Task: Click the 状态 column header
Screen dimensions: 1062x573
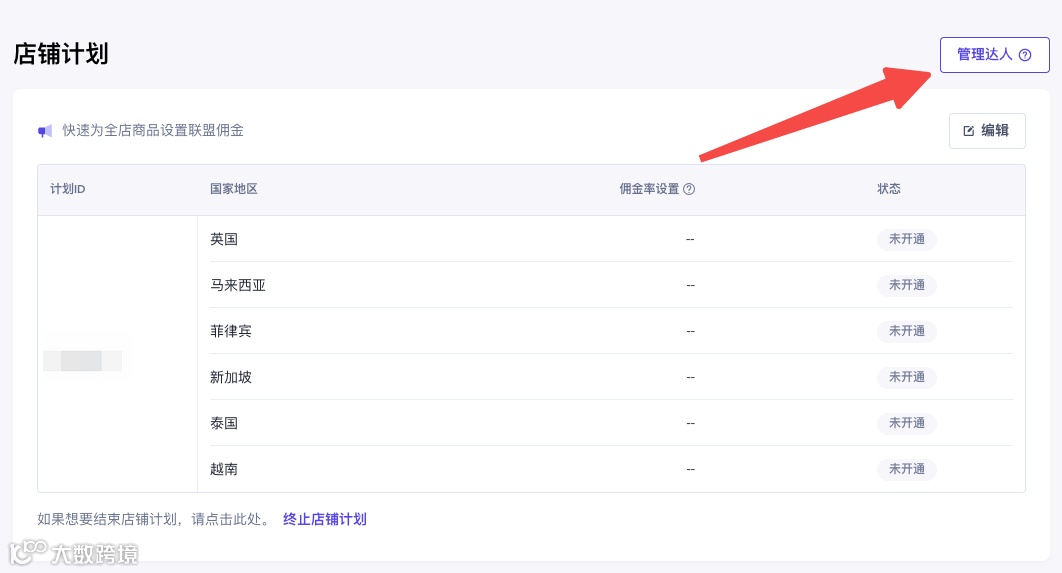Action: click(x=889, y=189)
